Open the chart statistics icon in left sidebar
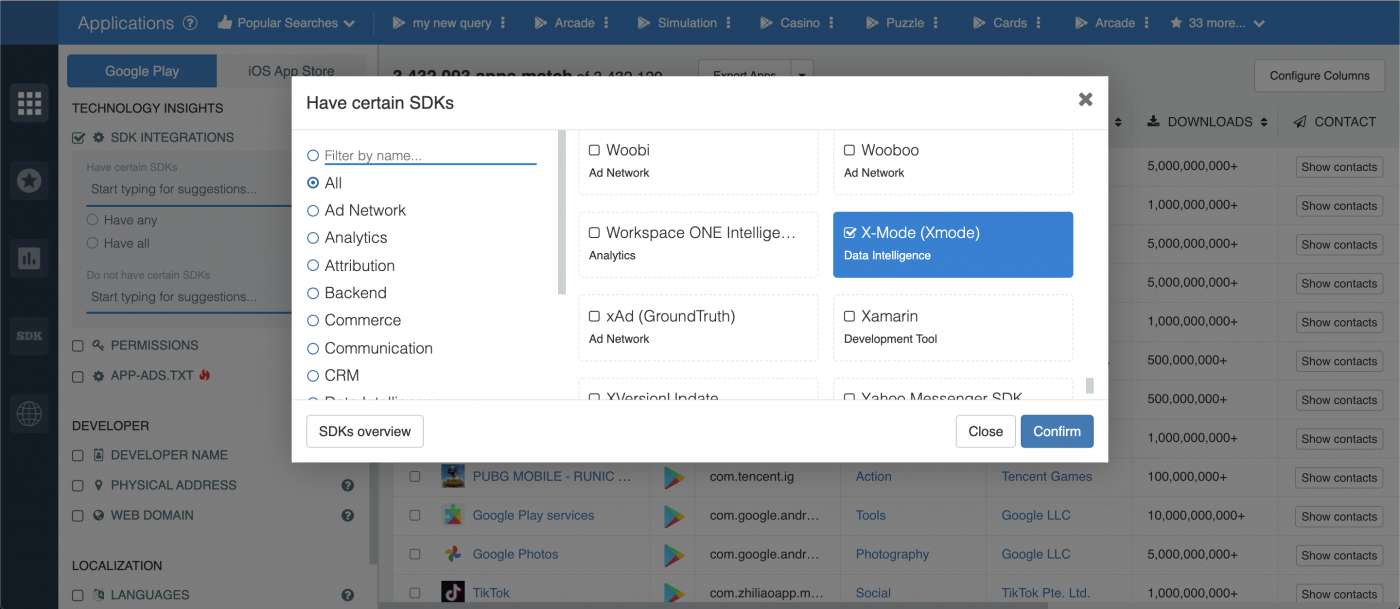 [x=29, y=259]
